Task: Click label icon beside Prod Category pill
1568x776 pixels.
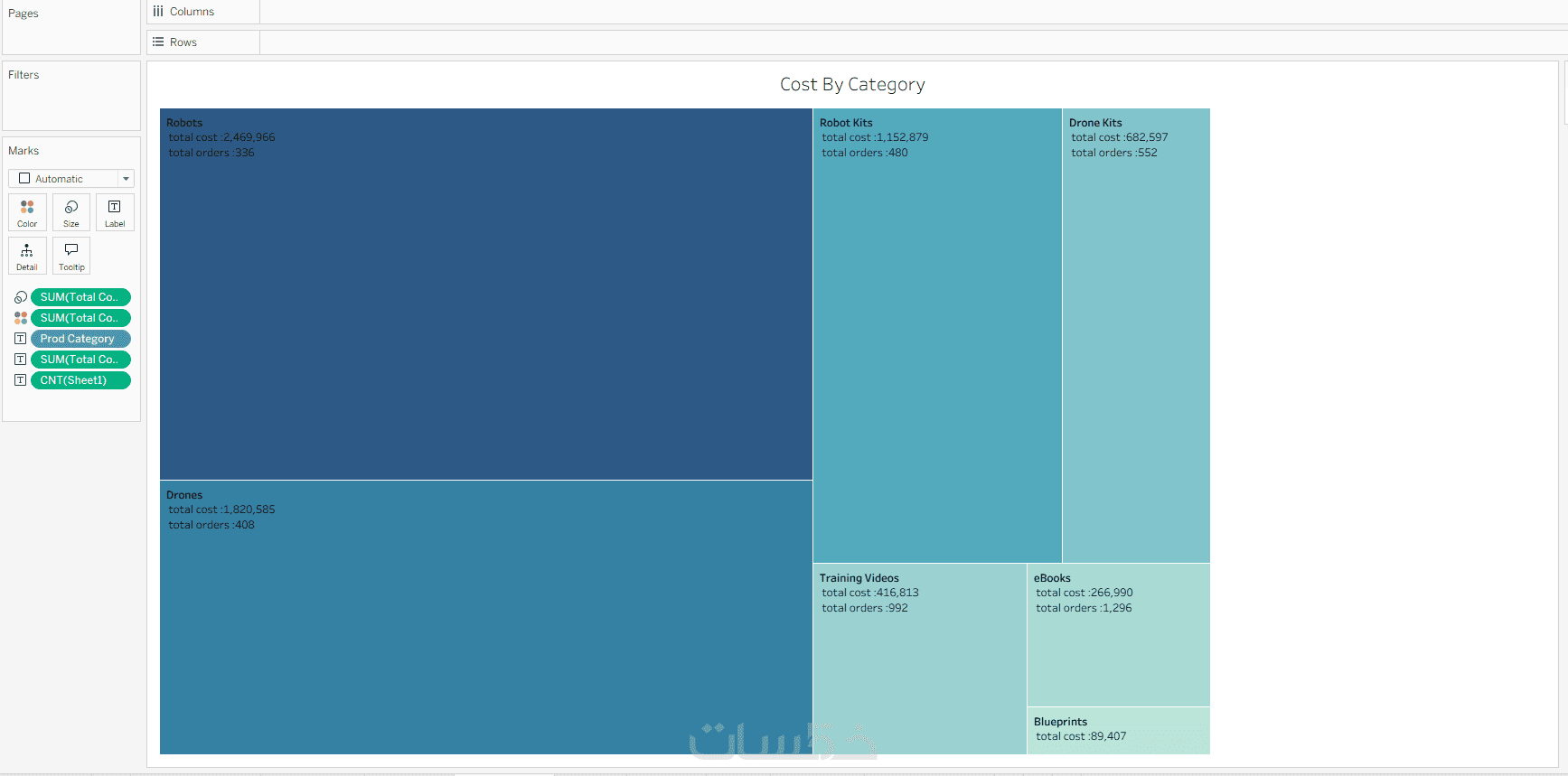Action: coord(21,339)
